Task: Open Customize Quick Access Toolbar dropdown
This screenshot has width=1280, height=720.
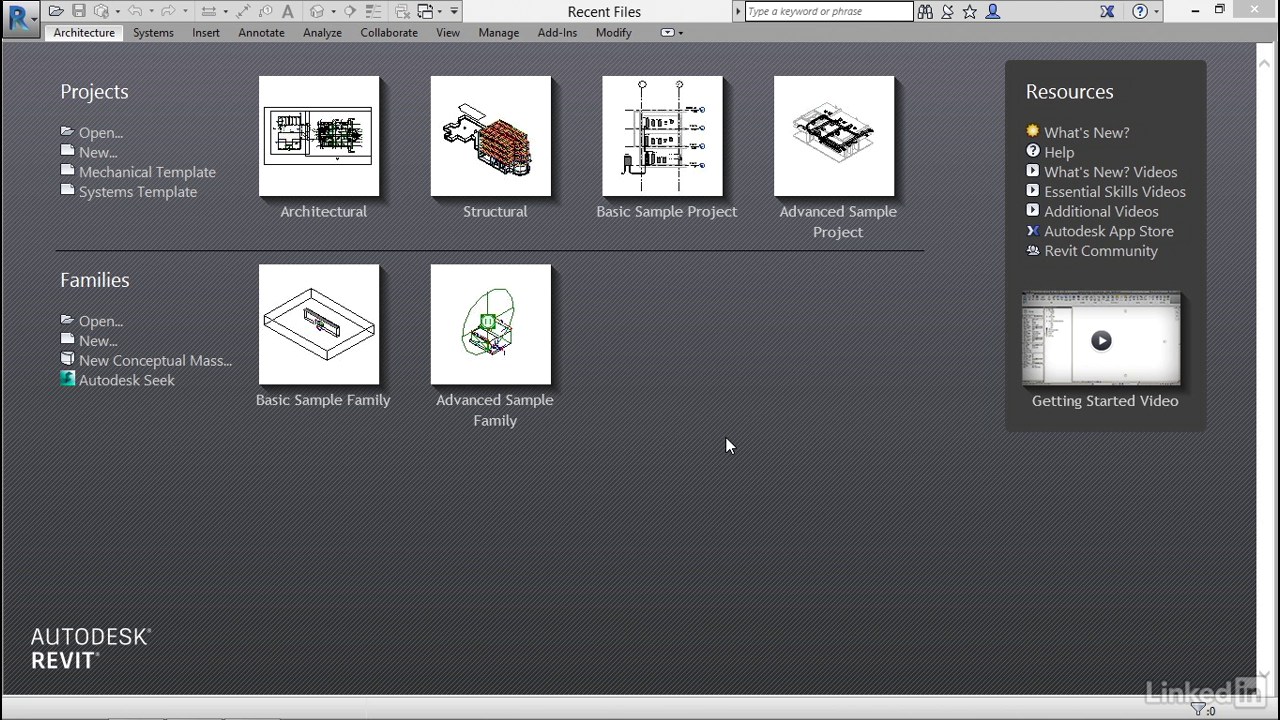Action: [454, 12]
